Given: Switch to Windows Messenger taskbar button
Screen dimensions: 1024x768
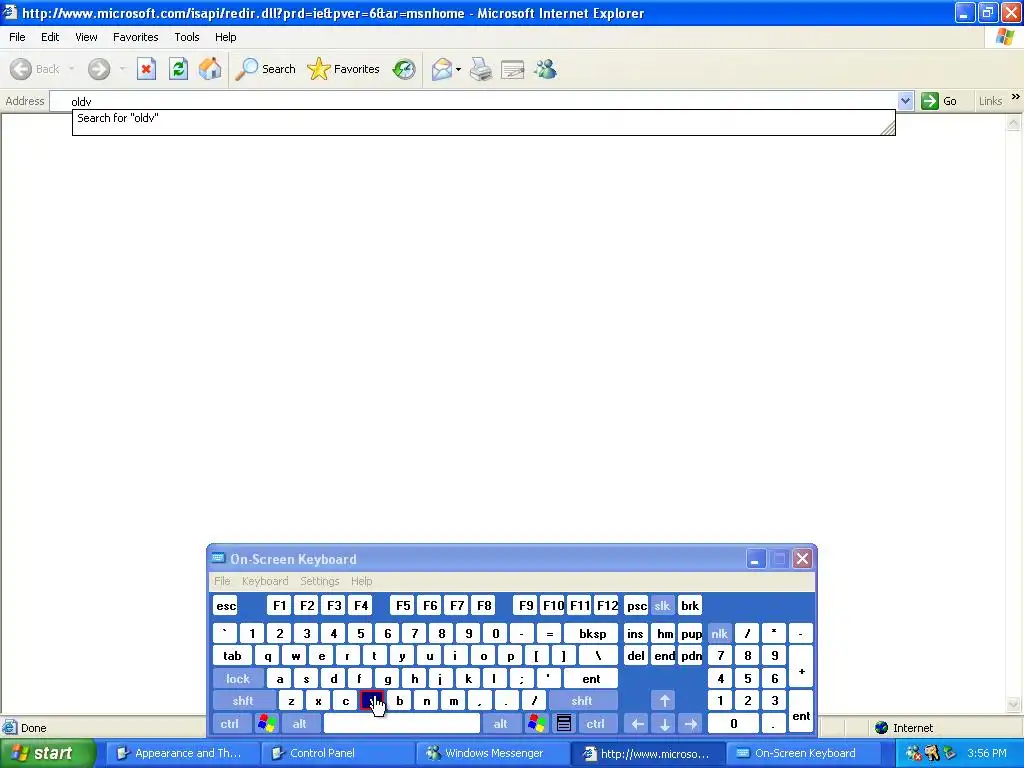Looking at the screenshot, I should point(494,753).
